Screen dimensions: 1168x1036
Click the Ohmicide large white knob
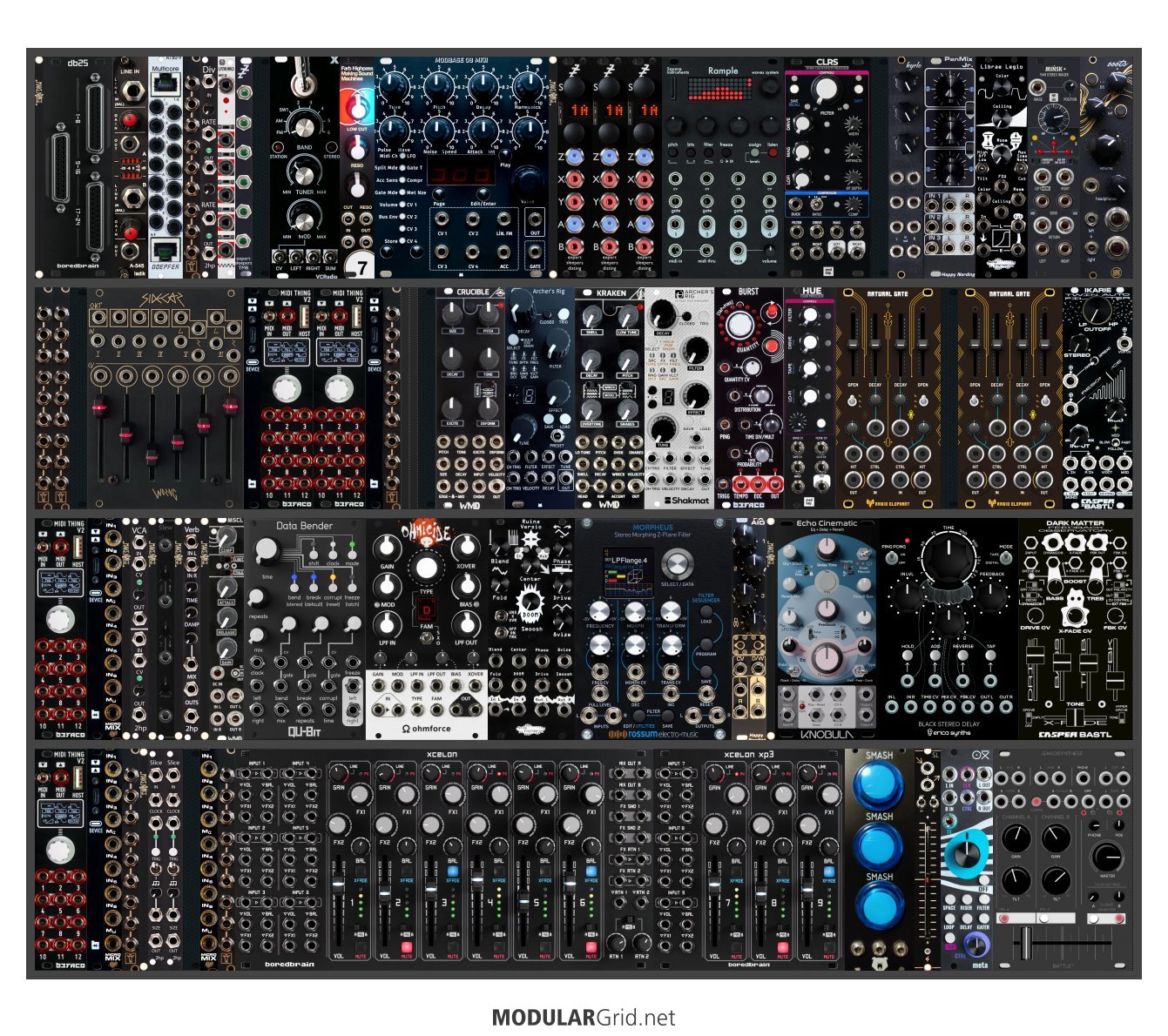click(x=426, y=567)
